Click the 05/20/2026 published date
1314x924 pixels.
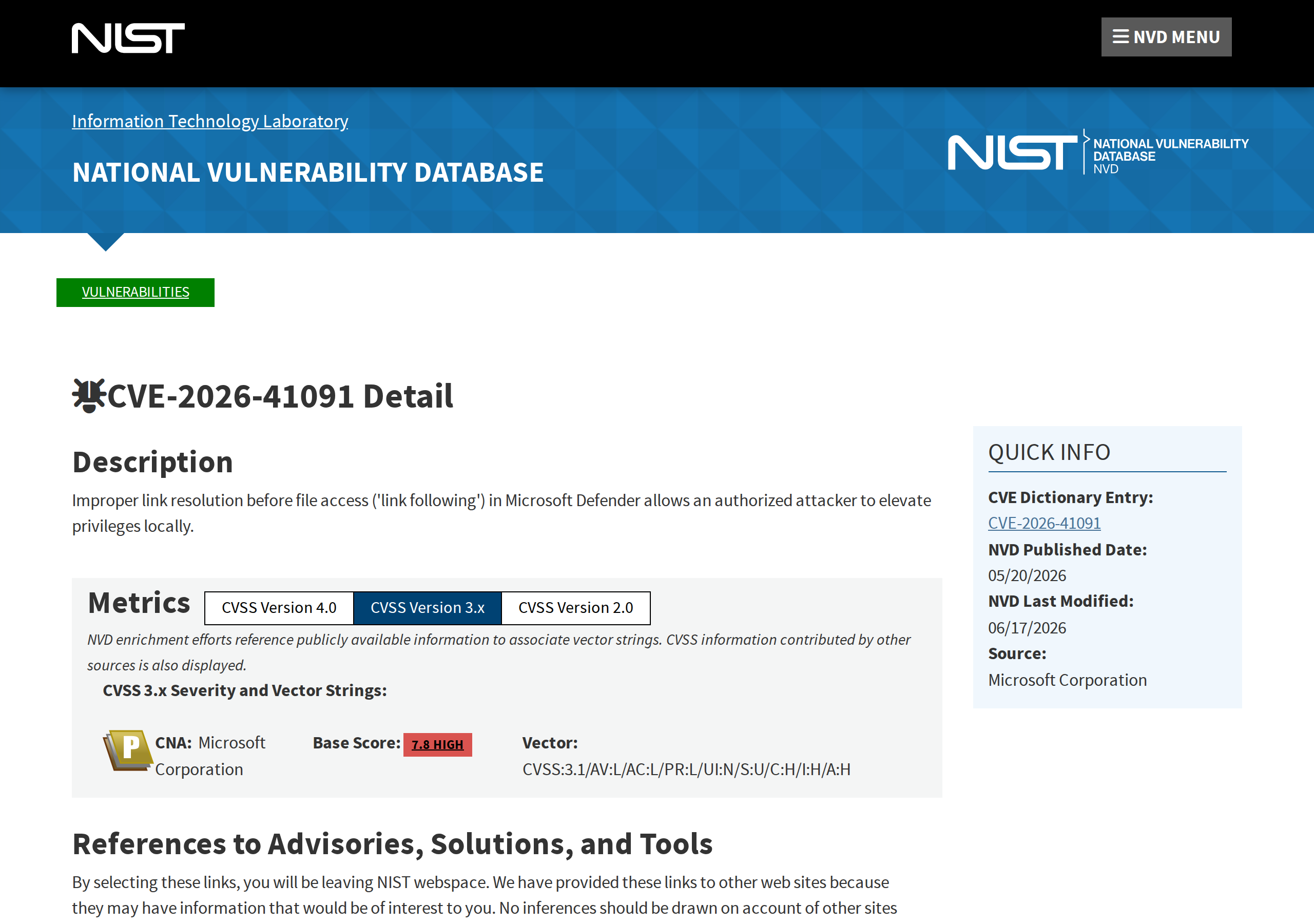pyautogui.click(x=1027, y=575)
